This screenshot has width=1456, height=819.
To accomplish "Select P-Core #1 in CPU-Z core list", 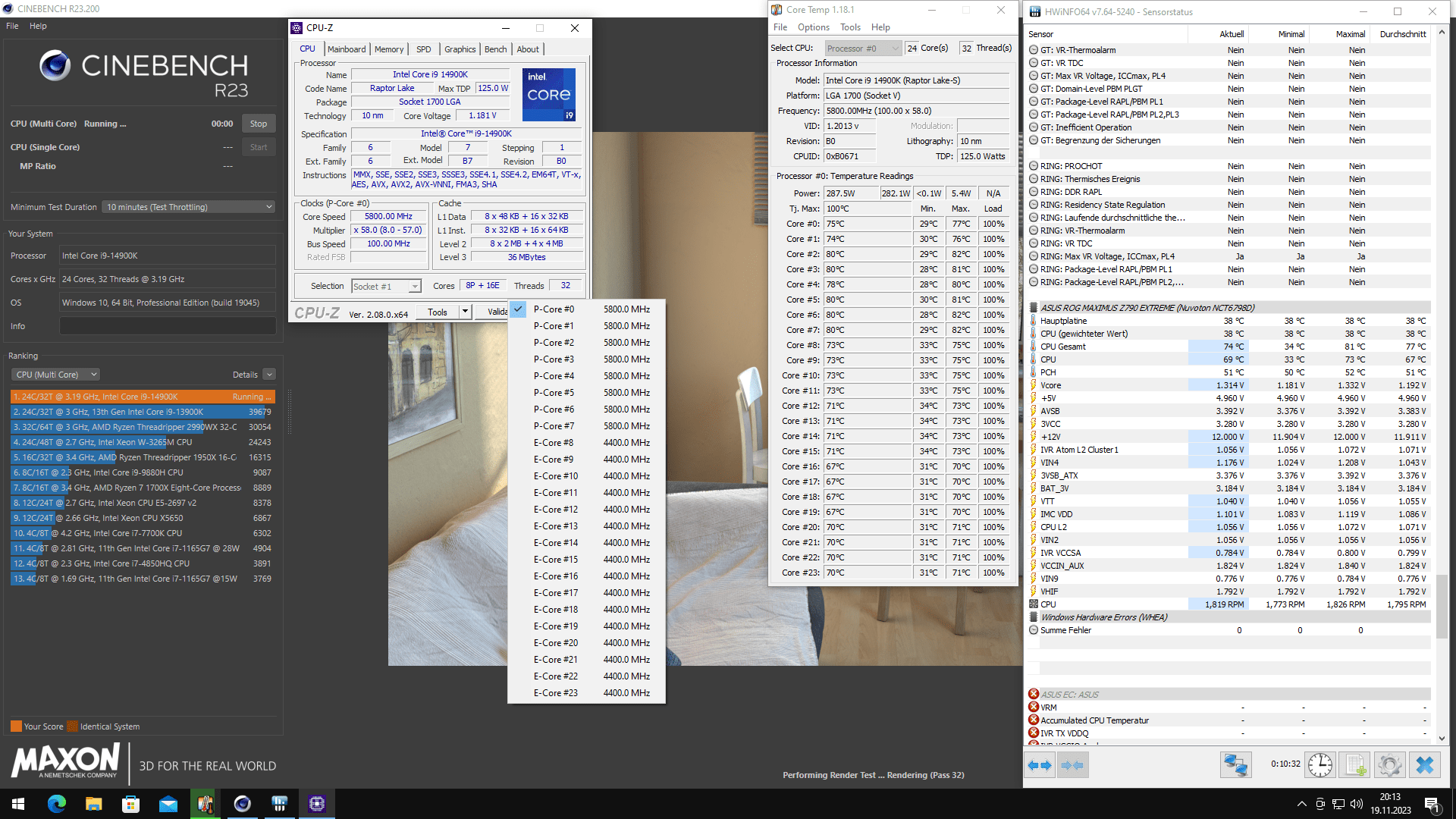I will (586, 326).
